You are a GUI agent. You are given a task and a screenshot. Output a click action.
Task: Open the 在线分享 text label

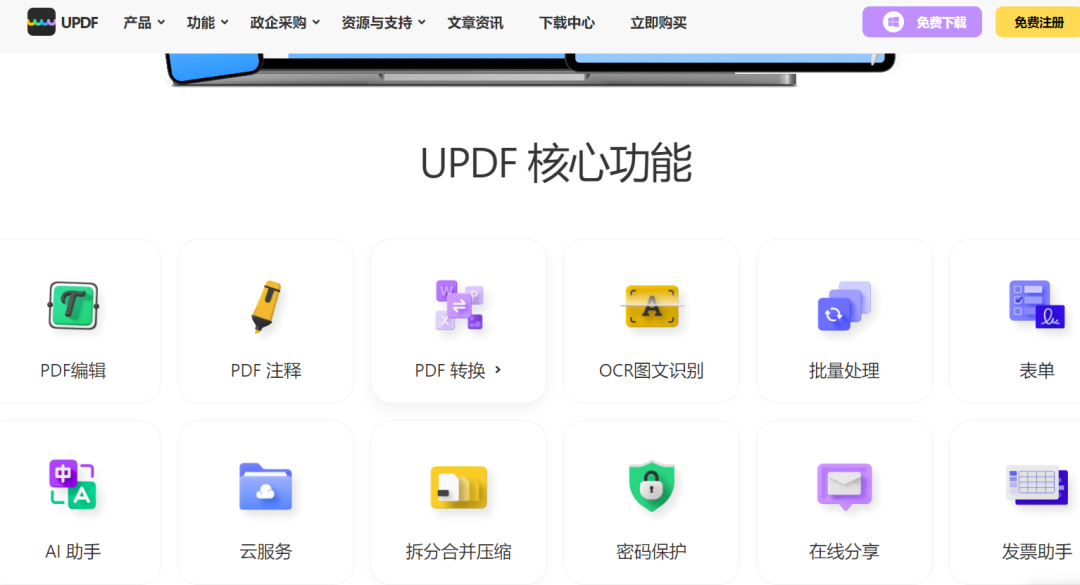click(x=844, y=551)
